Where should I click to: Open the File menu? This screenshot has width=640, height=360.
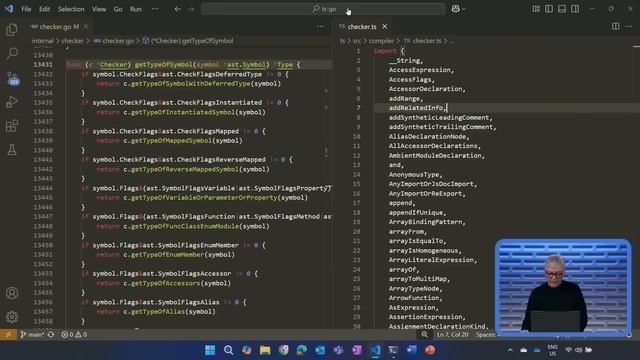pos(26,9)
